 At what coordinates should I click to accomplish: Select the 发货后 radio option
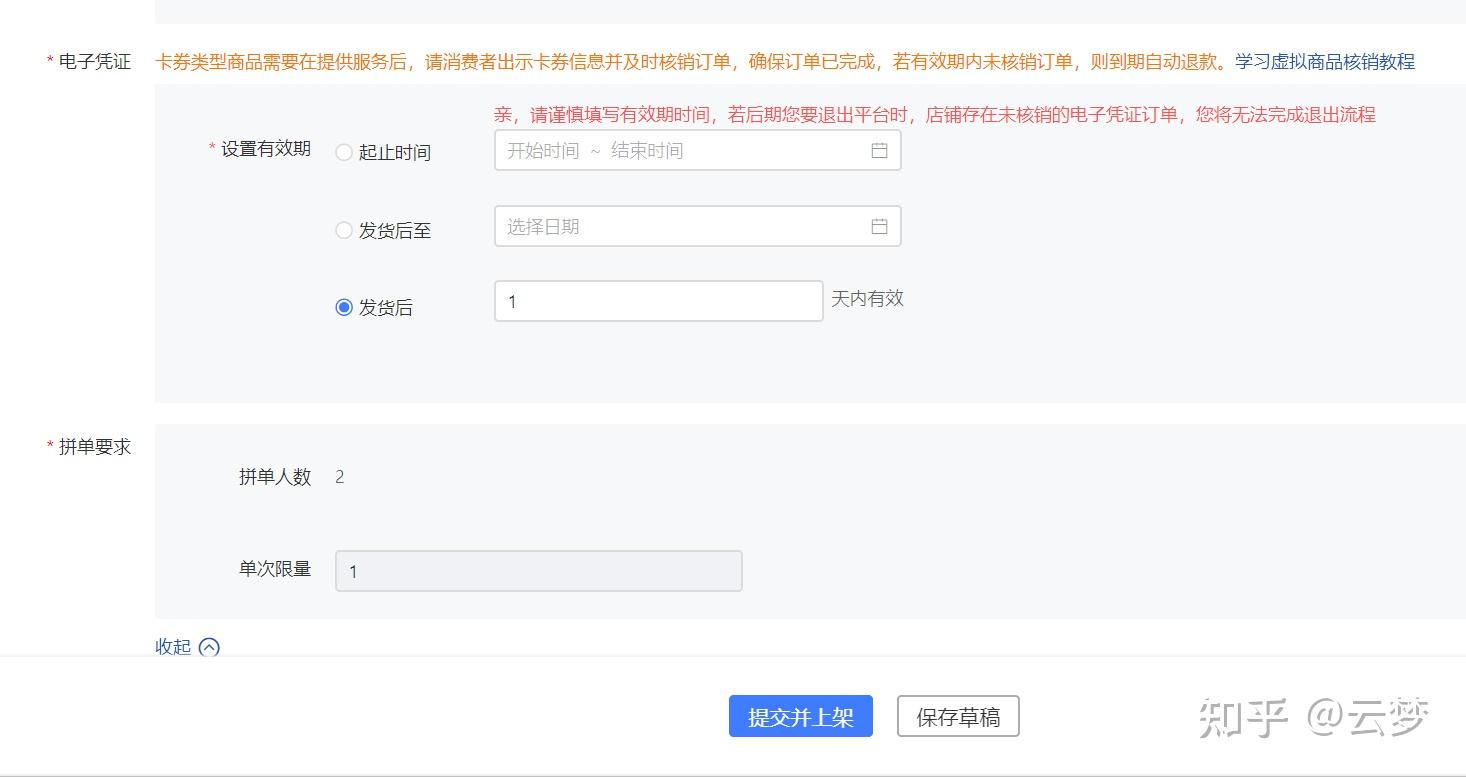click(344, 308)
